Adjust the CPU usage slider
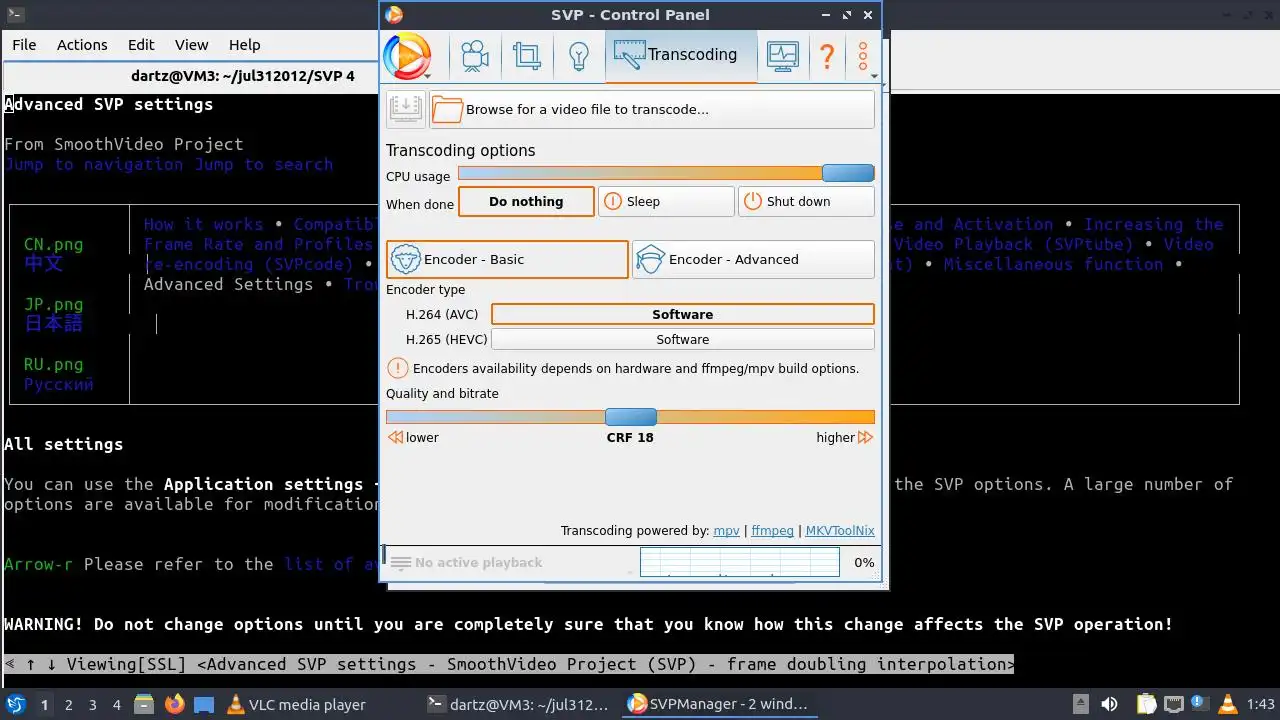1280x720 pixels. coord(666,174)
